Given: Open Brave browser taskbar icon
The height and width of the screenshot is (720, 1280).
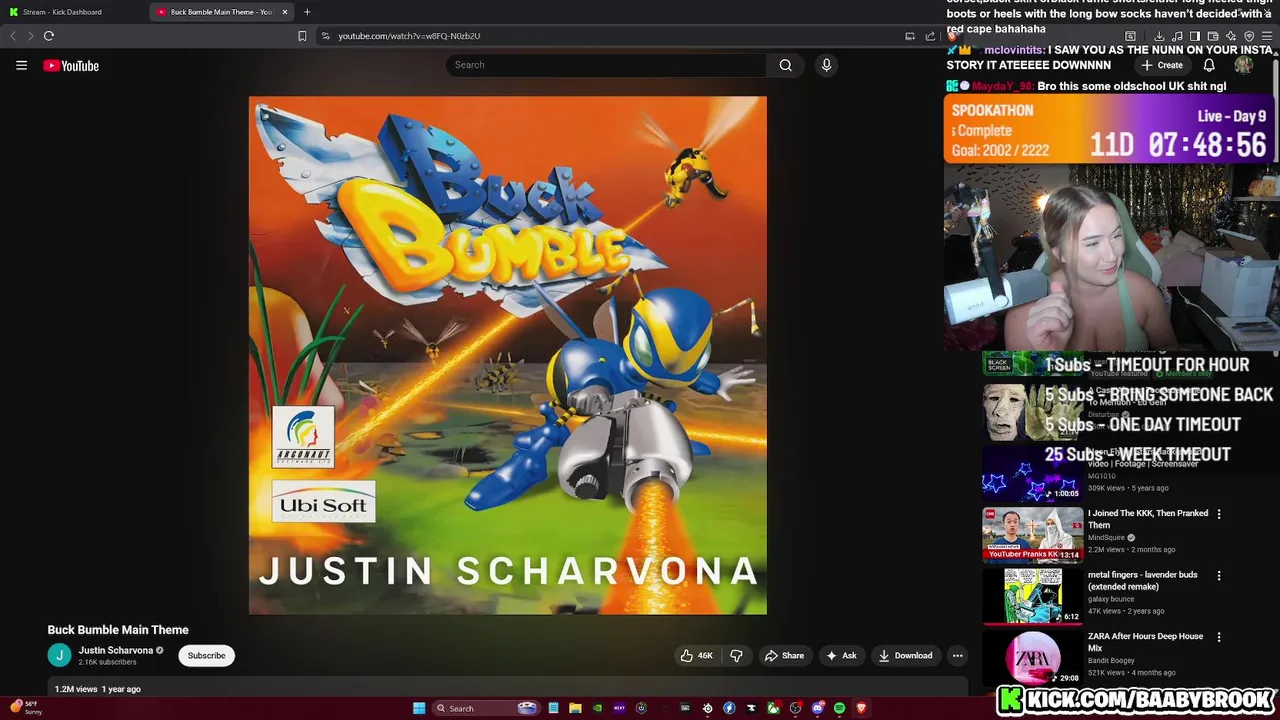Looking at the screenshot, I should [x=861, y=708].
